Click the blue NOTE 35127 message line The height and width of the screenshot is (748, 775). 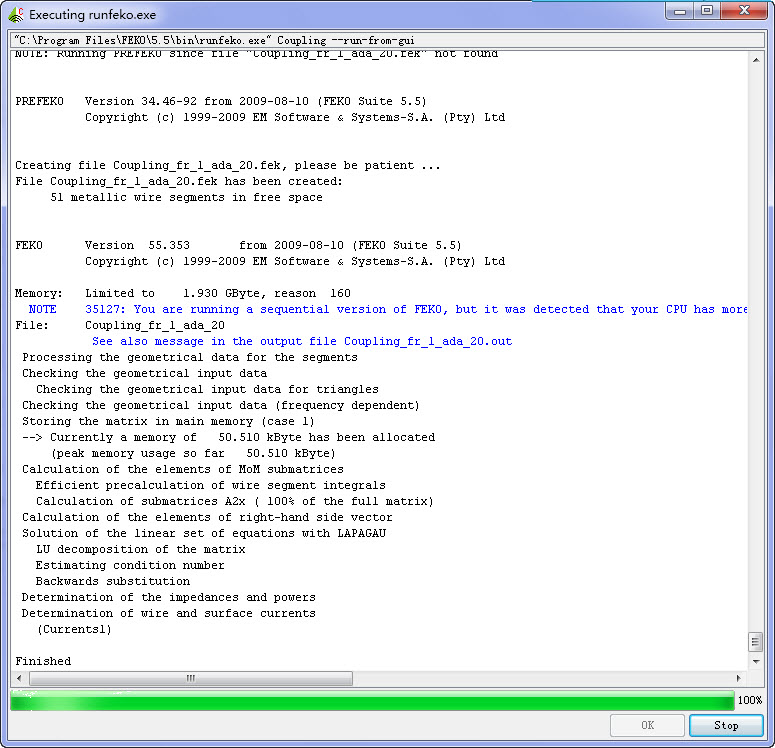pos(388,309)
